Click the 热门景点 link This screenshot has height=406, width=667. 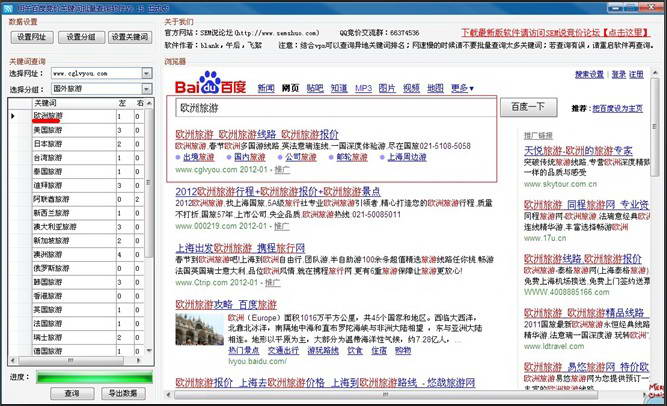(244, 351)
